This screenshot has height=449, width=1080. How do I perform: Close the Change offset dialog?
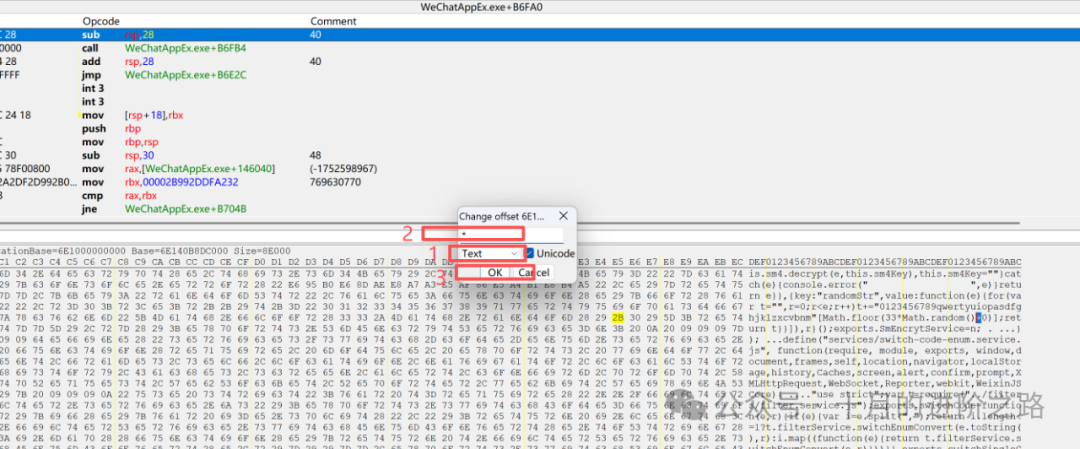coord(563,216)
